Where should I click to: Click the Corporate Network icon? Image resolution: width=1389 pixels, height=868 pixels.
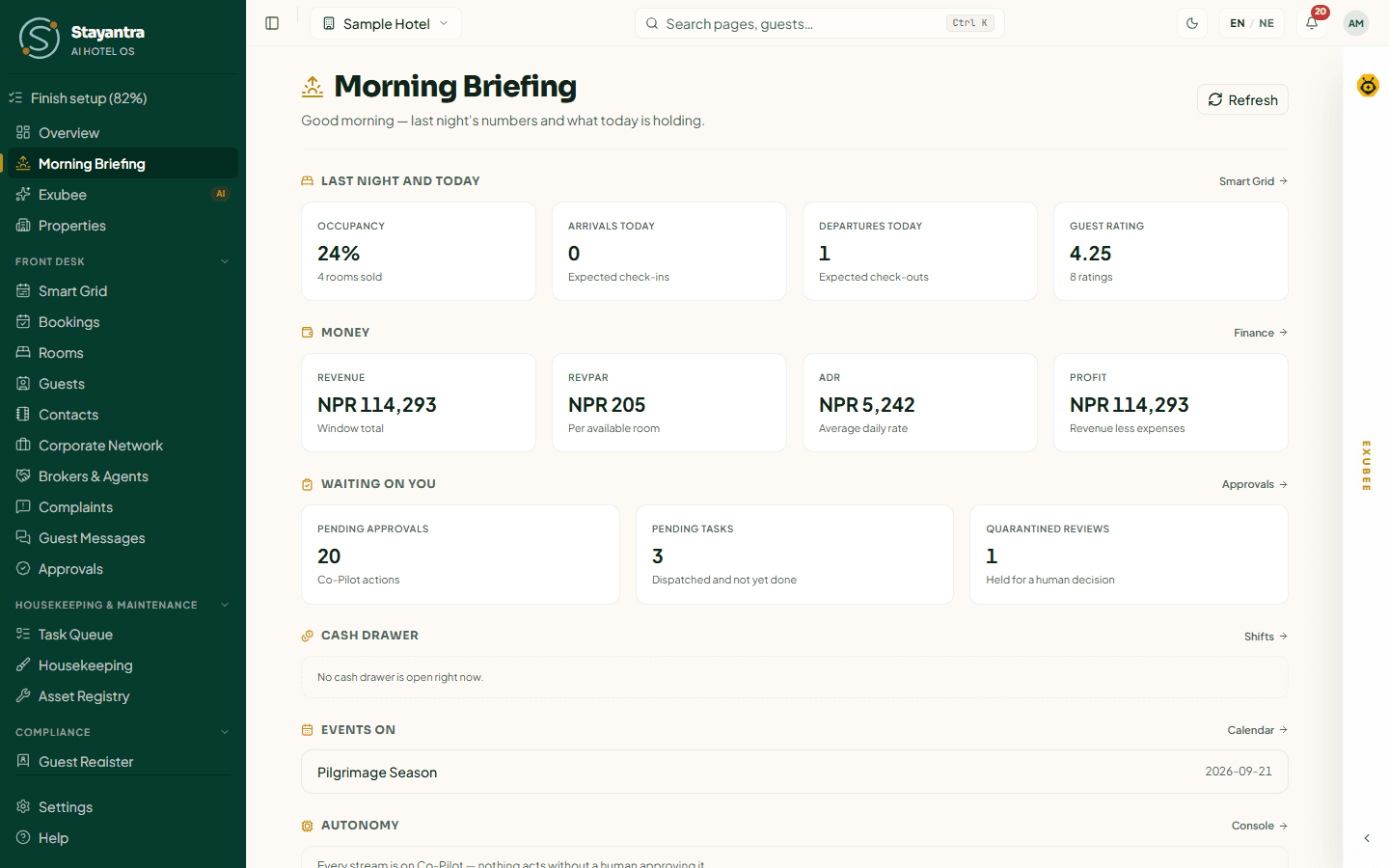click(23, 446)
